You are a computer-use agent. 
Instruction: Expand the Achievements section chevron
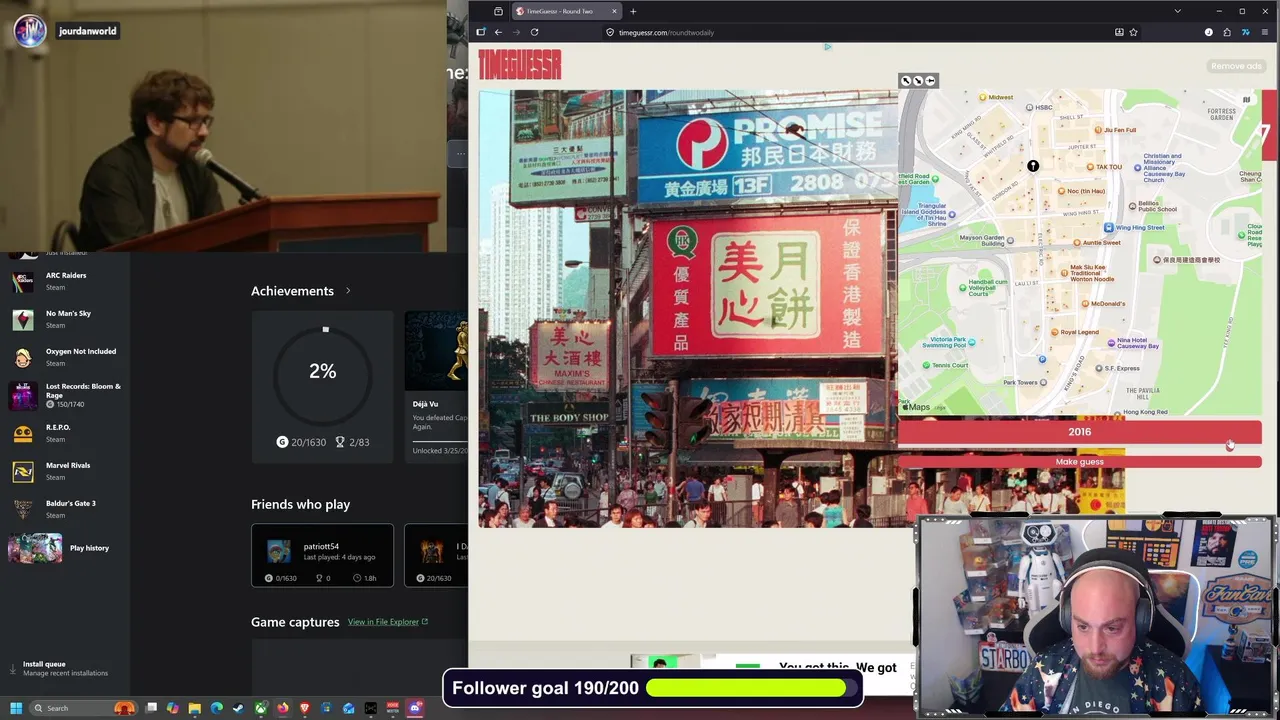(x=348, y=291)
